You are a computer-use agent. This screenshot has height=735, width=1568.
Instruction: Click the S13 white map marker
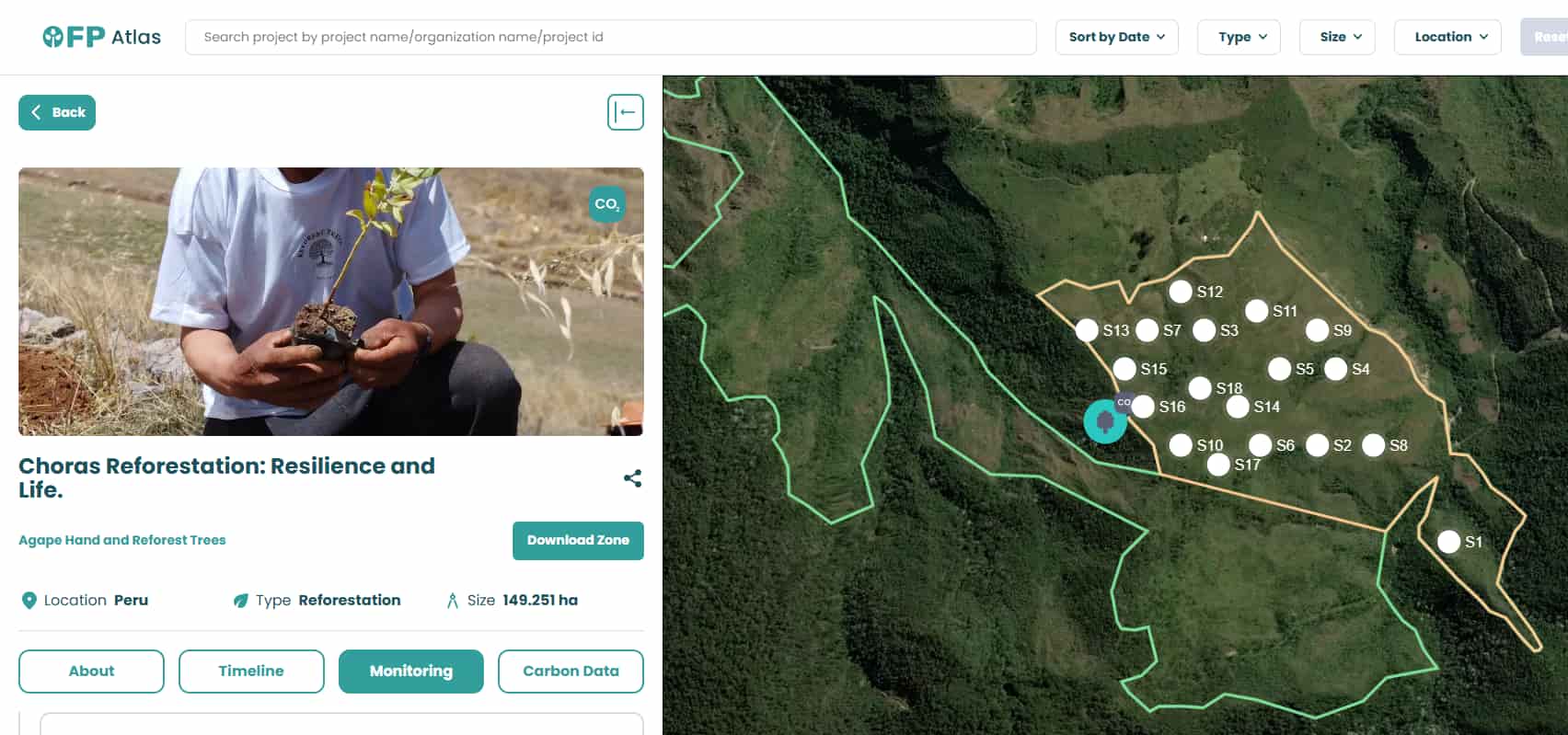1087,330
